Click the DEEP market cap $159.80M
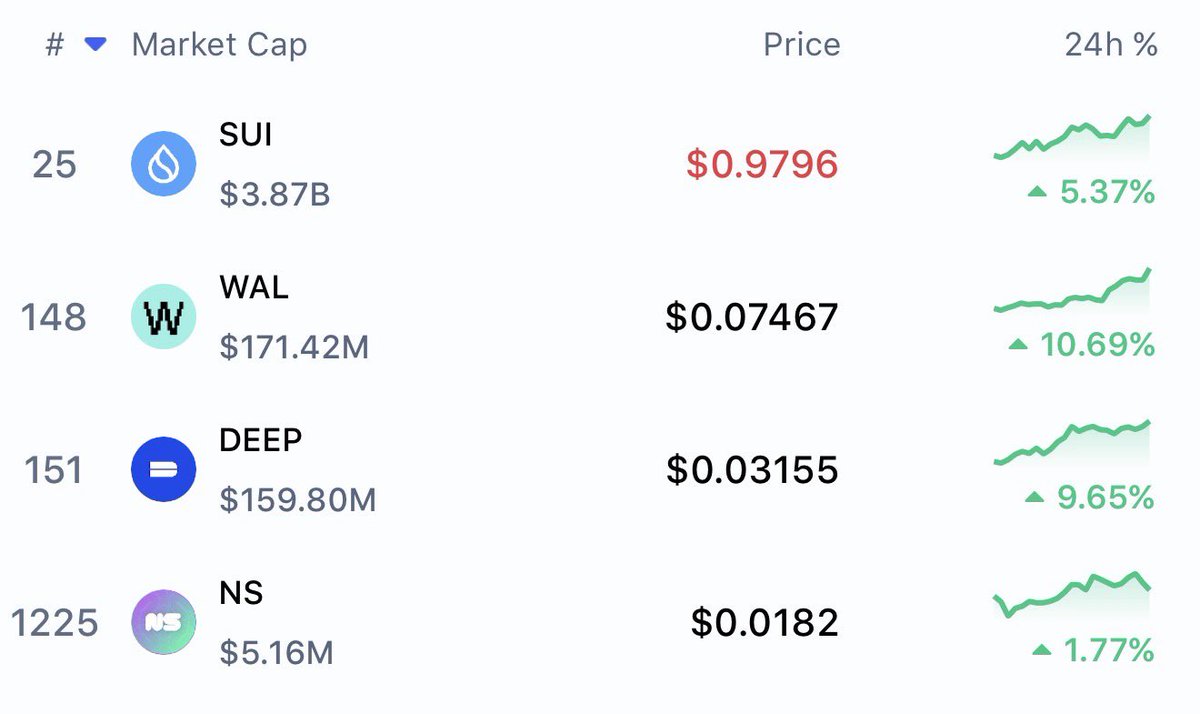This screenshot has height=714, width=1200. click(x=298, y=499)
